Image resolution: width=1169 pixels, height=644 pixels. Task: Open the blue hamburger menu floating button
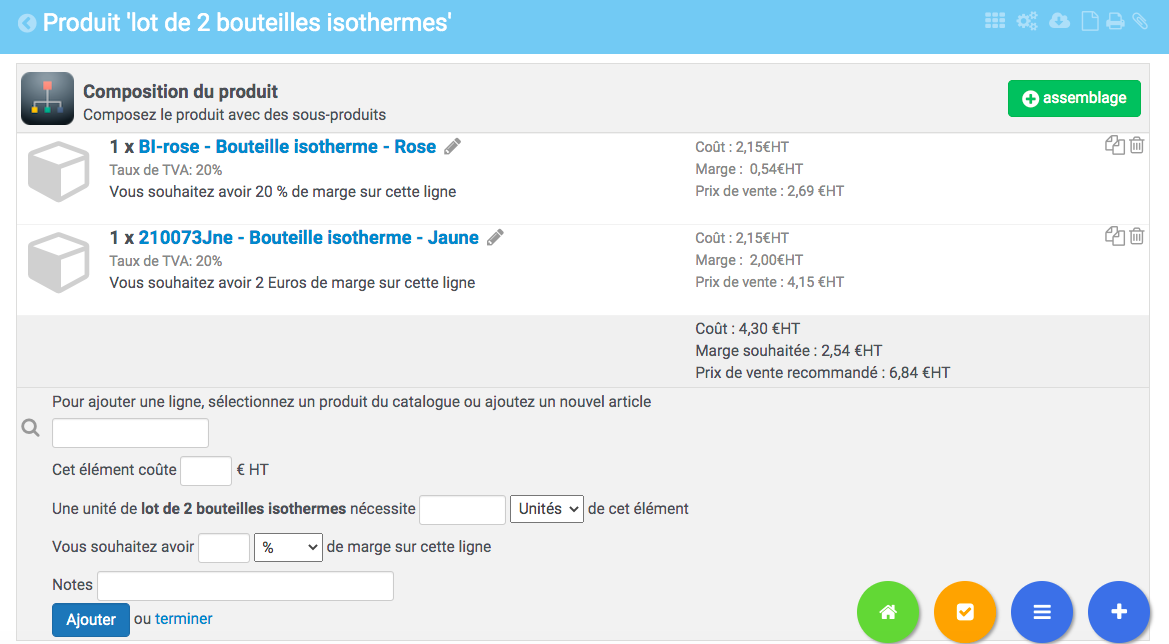coord(1042,612)
